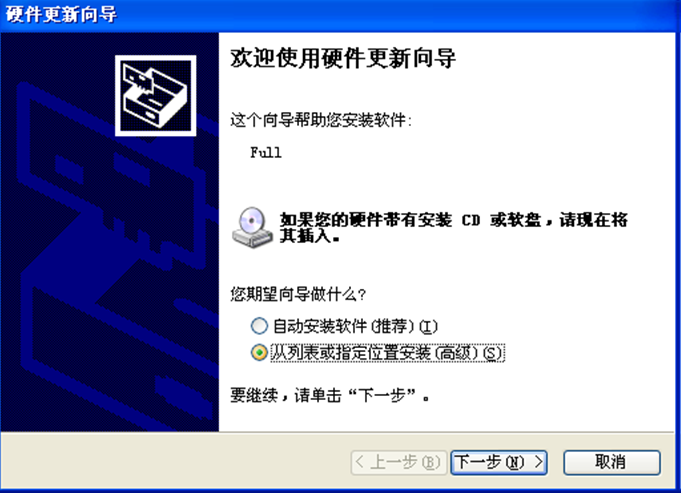681x493 pixels.
Task: Click the hardware card wizard icon
Action: pyautogui.click(x=155, y=96)
